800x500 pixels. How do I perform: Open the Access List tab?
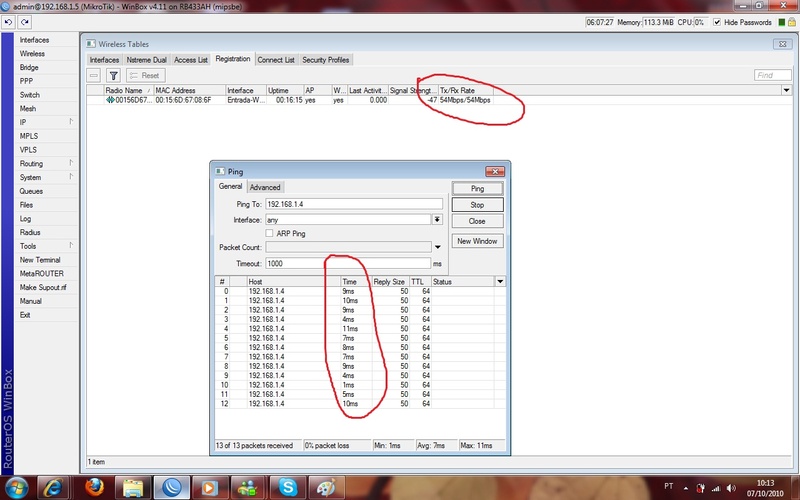pyautogui.click(x=191, y=60)
